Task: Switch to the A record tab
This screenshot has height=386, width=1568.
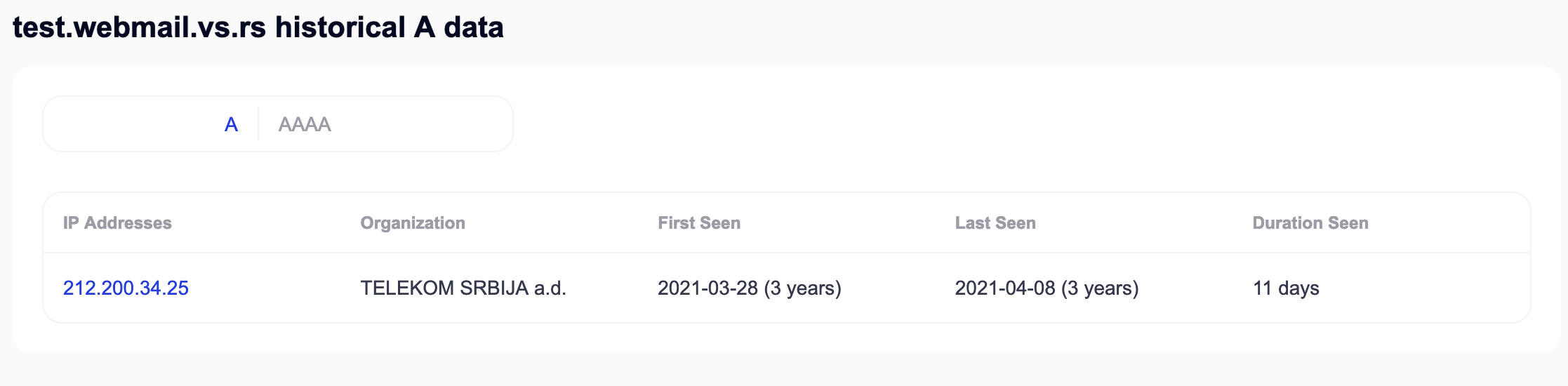Action: tap(231, 124)
